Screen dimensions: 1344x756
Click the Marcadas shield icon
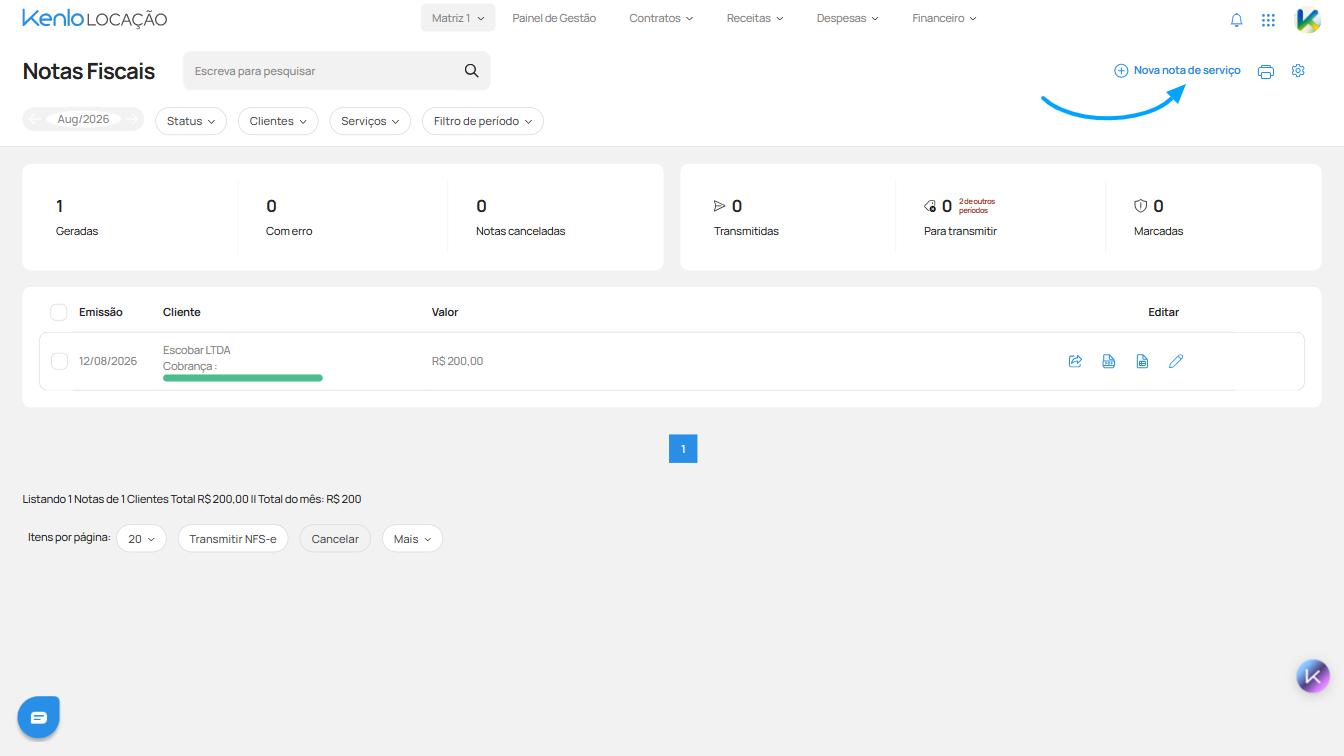[1140, 206]
